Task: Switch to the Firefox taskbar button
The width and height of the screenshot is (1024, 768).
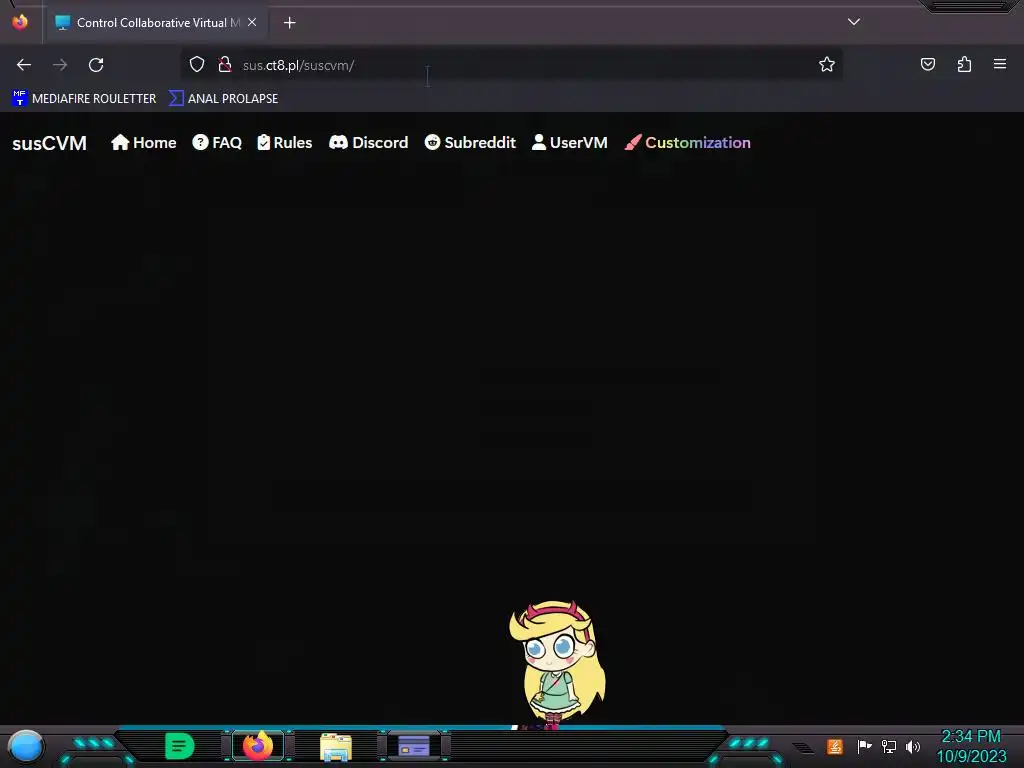Action: point(258,745)
